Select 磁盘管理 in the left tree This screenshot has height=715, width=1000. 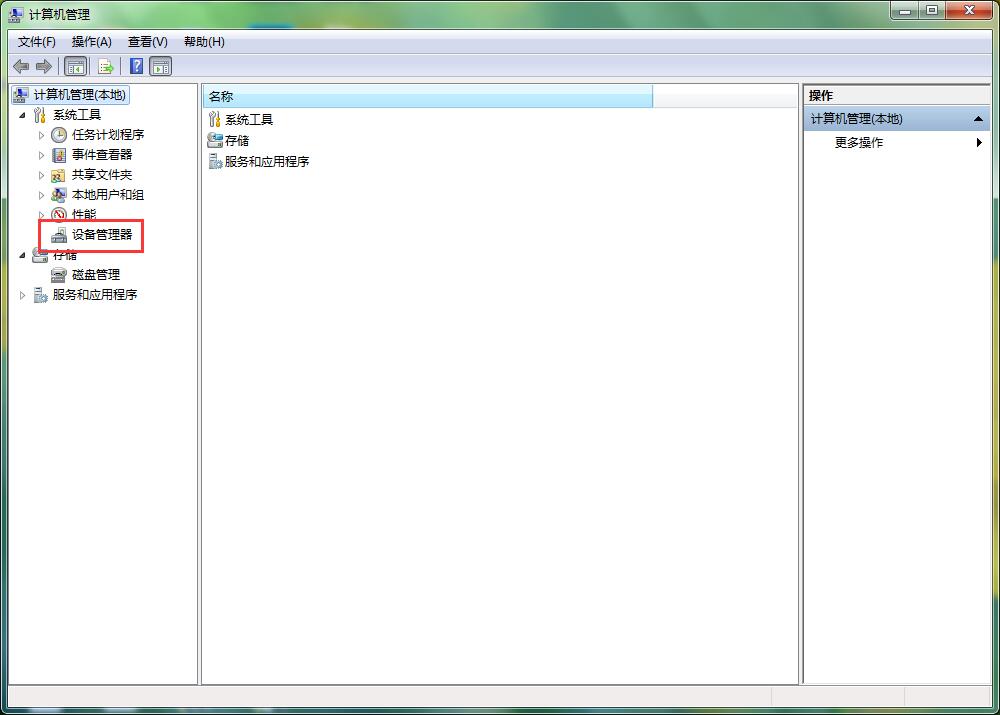[95, 275]
